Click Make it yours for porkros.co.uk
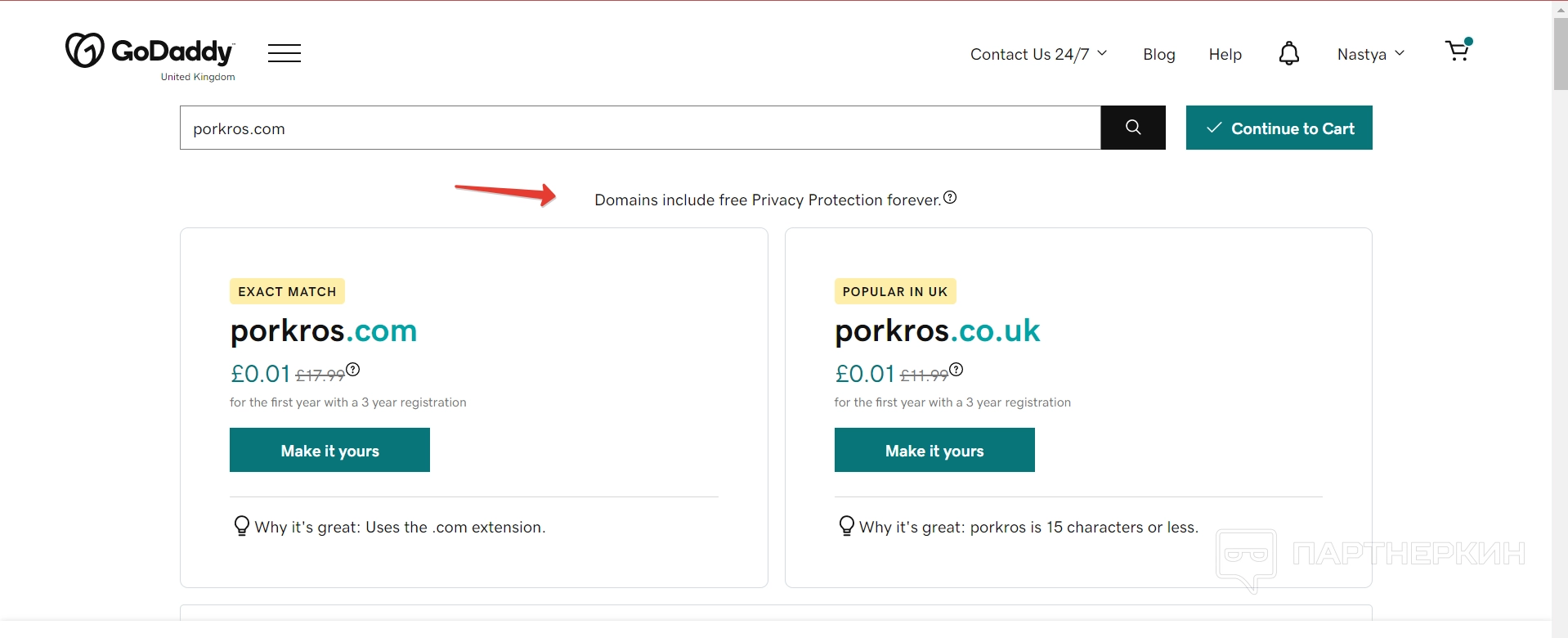 pos(934,450)
